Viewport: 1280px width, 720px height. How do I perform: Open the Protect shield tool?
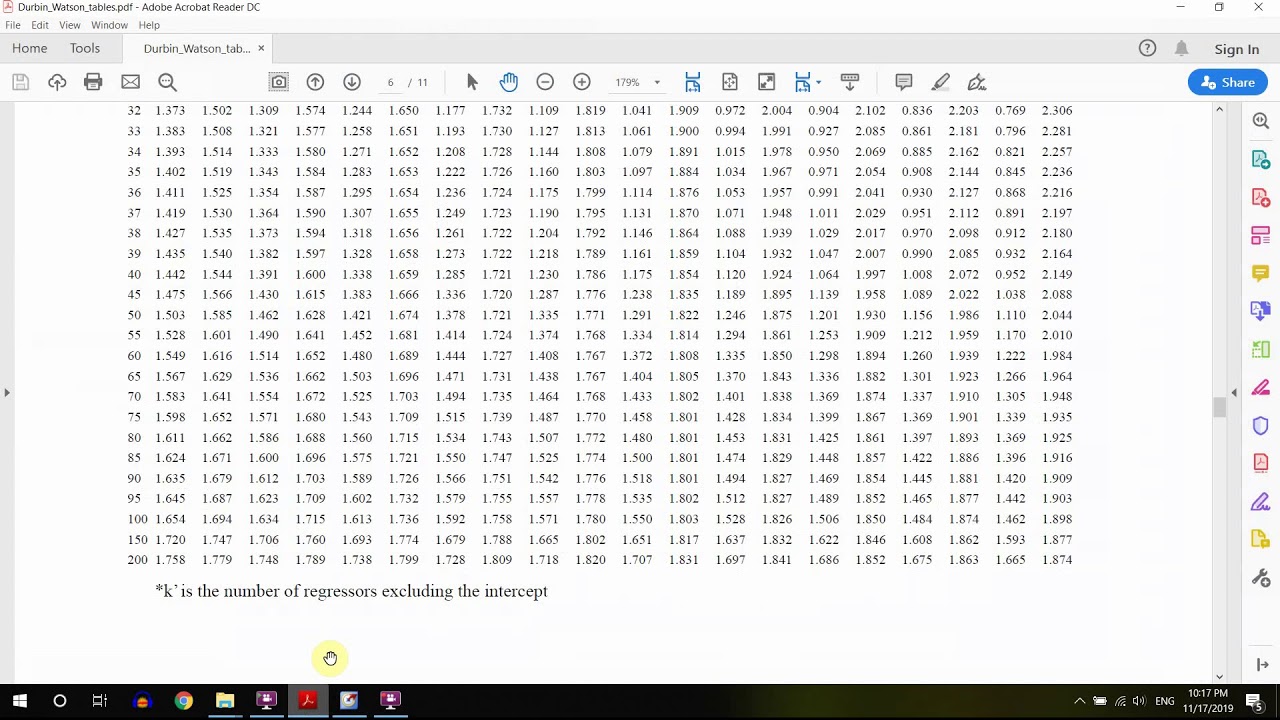pyautogui.click(x=1260, y=426)
